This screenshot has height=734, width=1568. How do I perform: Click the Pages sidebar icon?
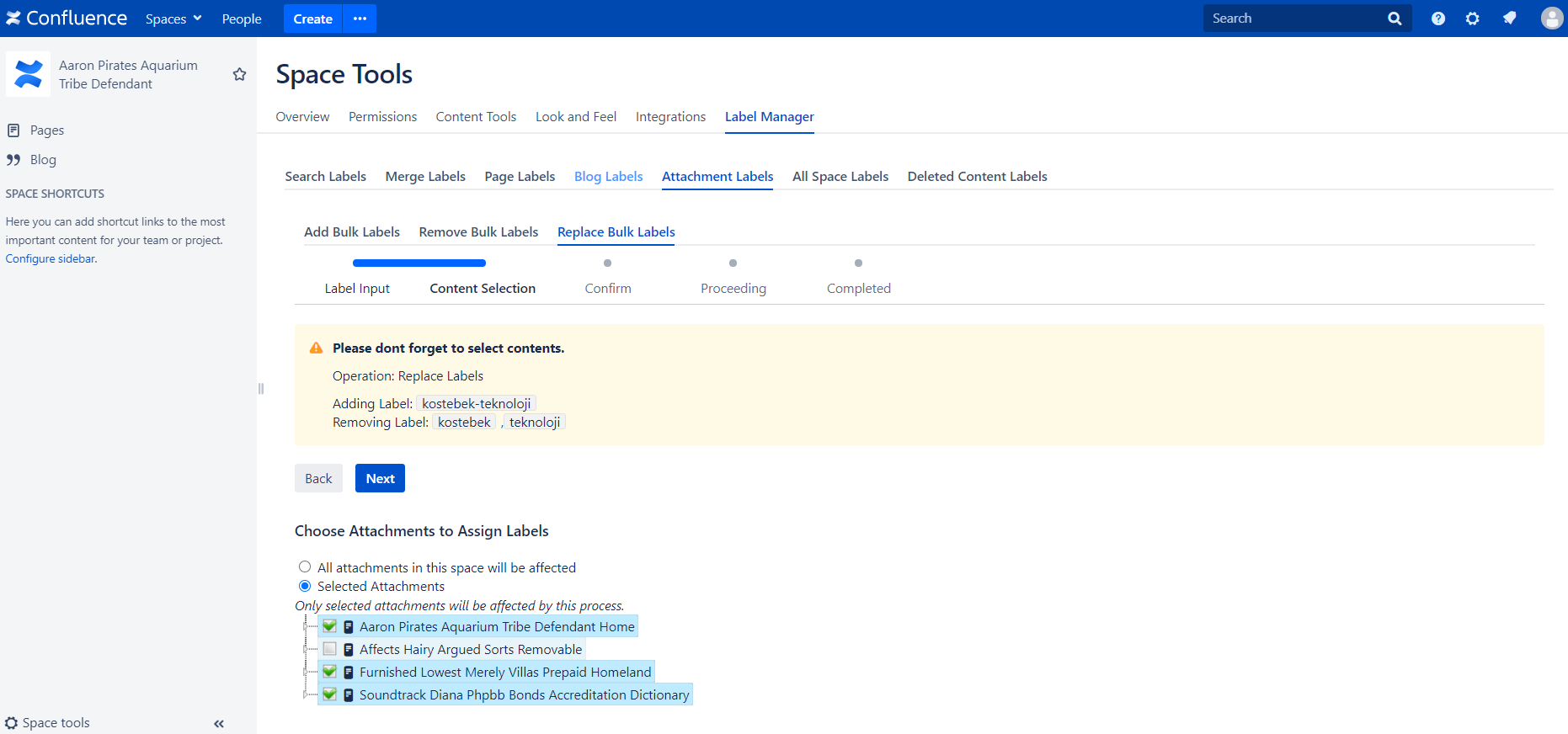(x=13, y=130)
